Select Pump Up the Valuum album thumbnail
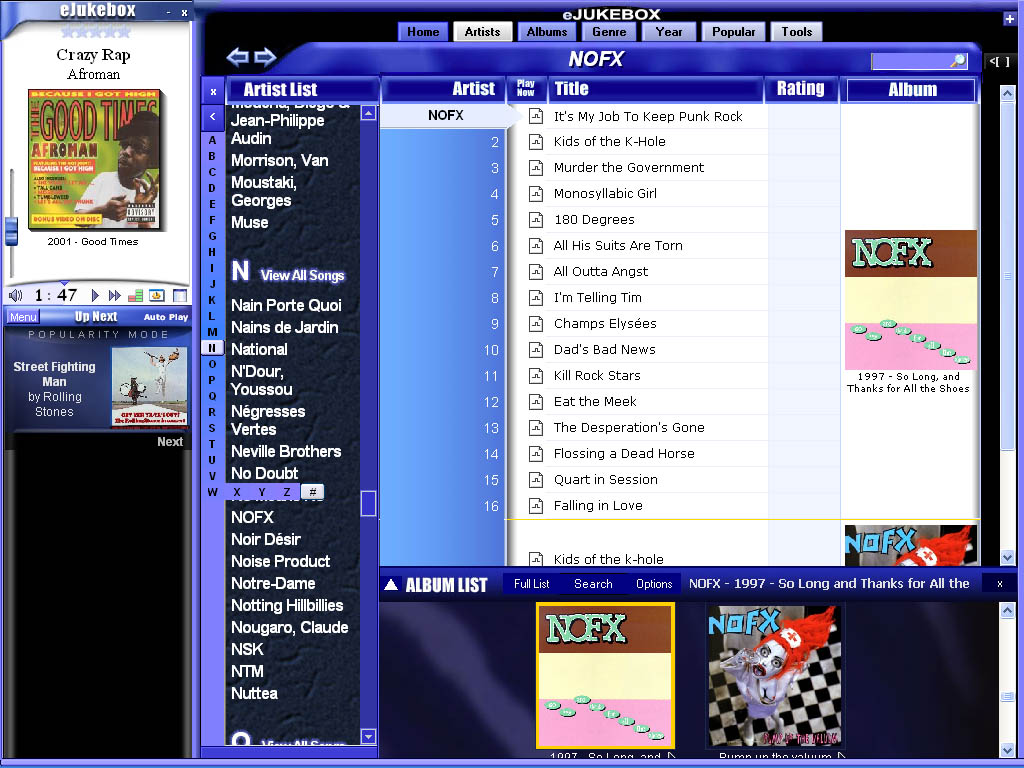The height and width of the screenshot is (768, 1024). point(773,675)
